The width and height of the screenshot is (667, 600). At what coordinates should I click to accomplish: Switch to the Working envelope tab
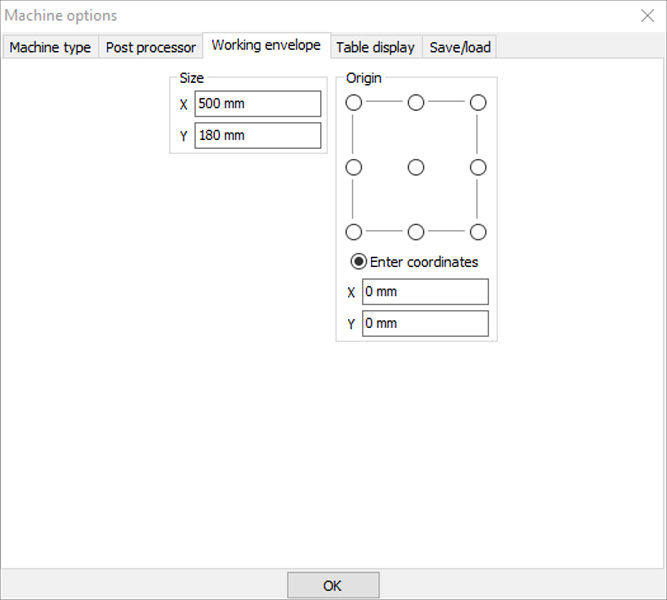(266, 46)
